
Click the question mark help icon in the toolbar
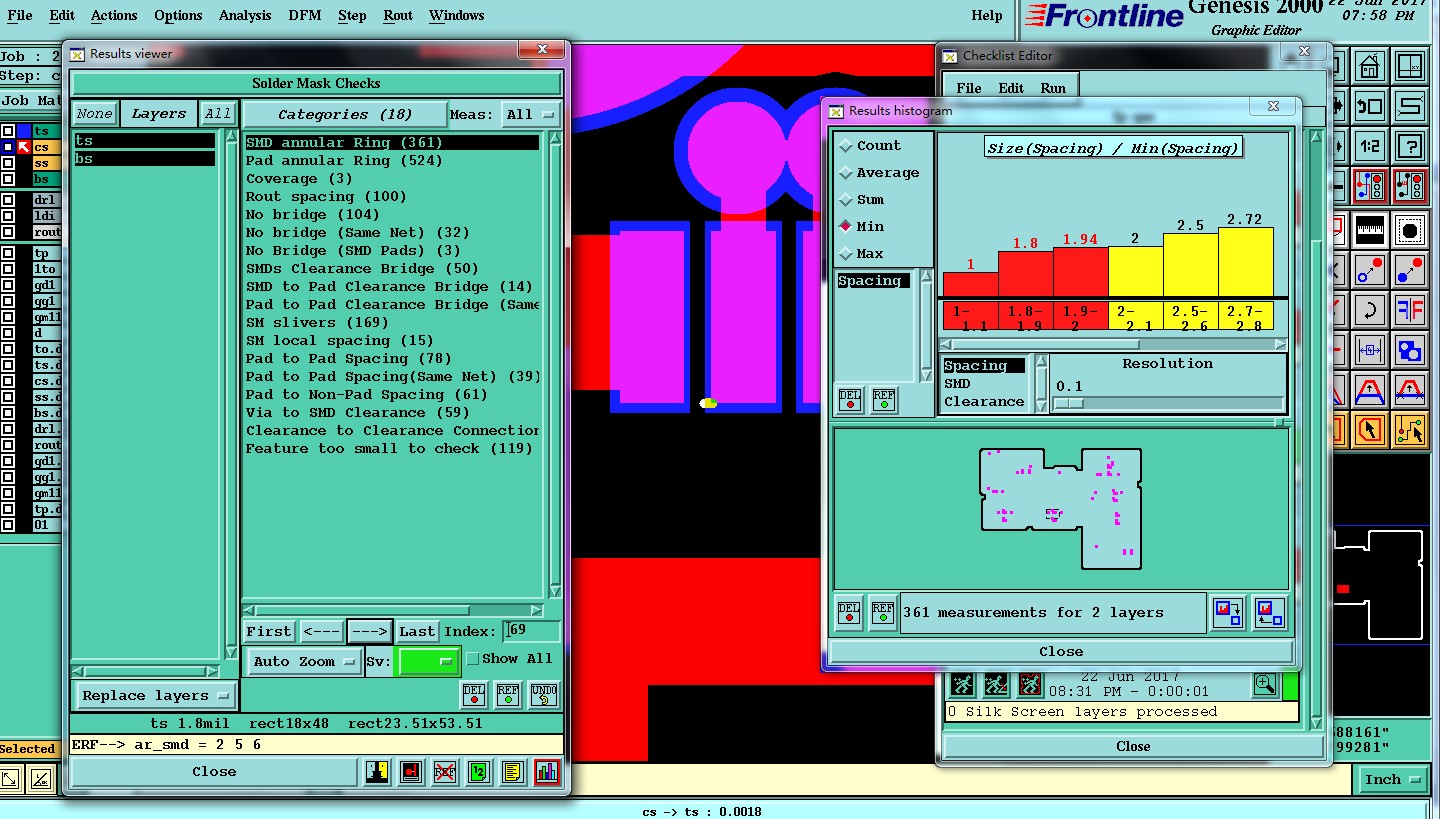click(1410, 146)
